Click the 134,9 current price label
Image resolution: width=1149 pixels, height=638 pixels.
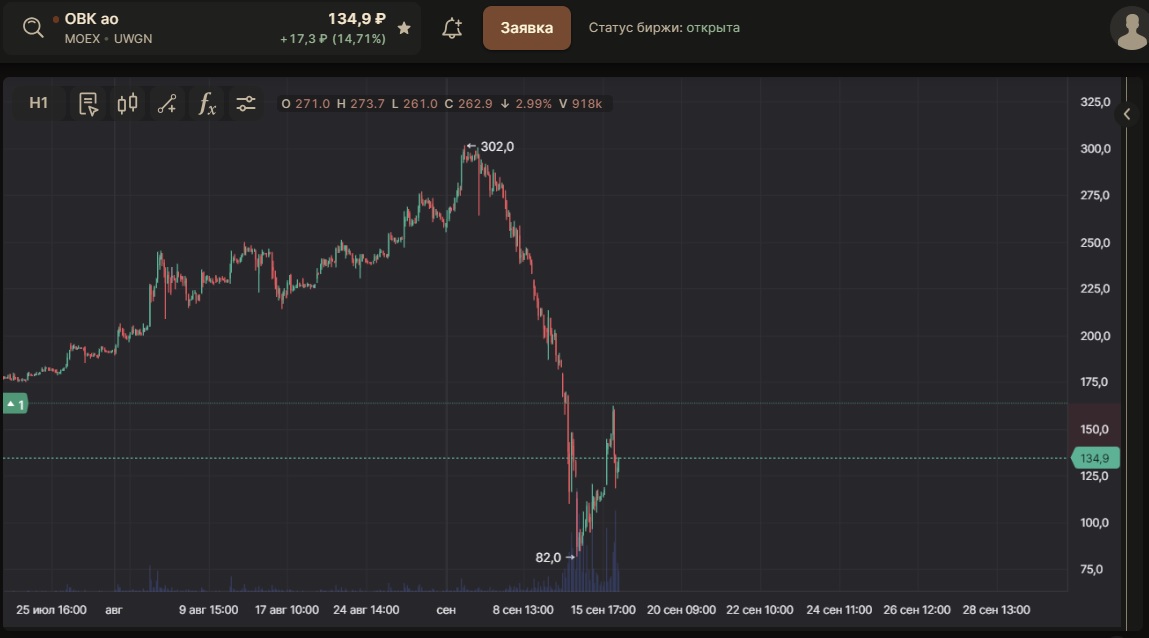point(1095,458)
